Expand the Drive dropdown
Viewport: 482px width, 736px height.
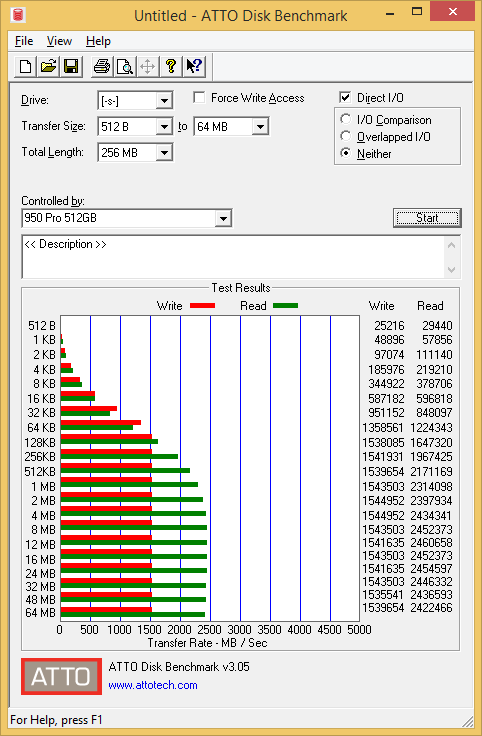coord(164,100)
